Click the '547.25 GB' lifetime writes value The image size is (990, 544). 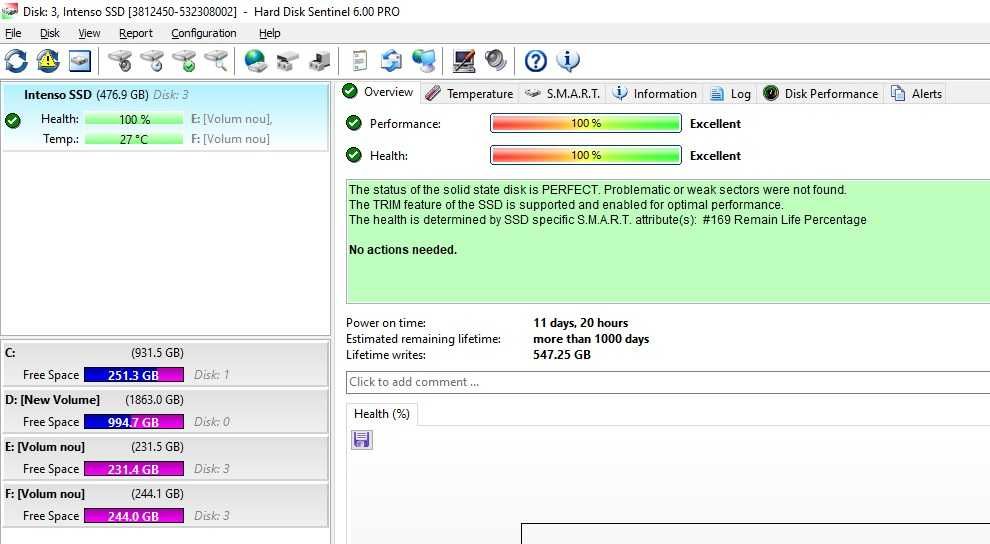tap(561, 355)
